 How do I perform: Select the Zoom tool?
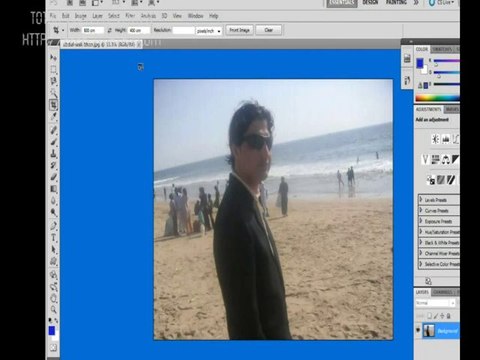click(53, 310)
